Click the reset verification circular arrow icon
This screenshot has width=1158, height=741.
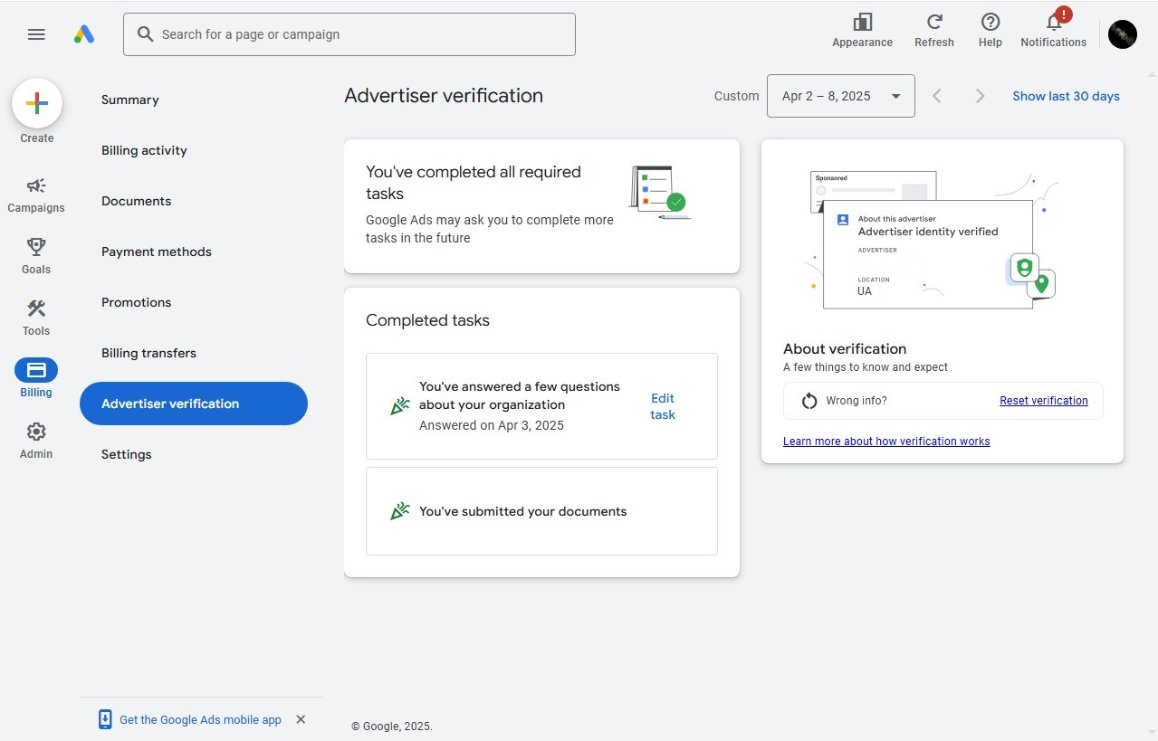coord(809,400)
